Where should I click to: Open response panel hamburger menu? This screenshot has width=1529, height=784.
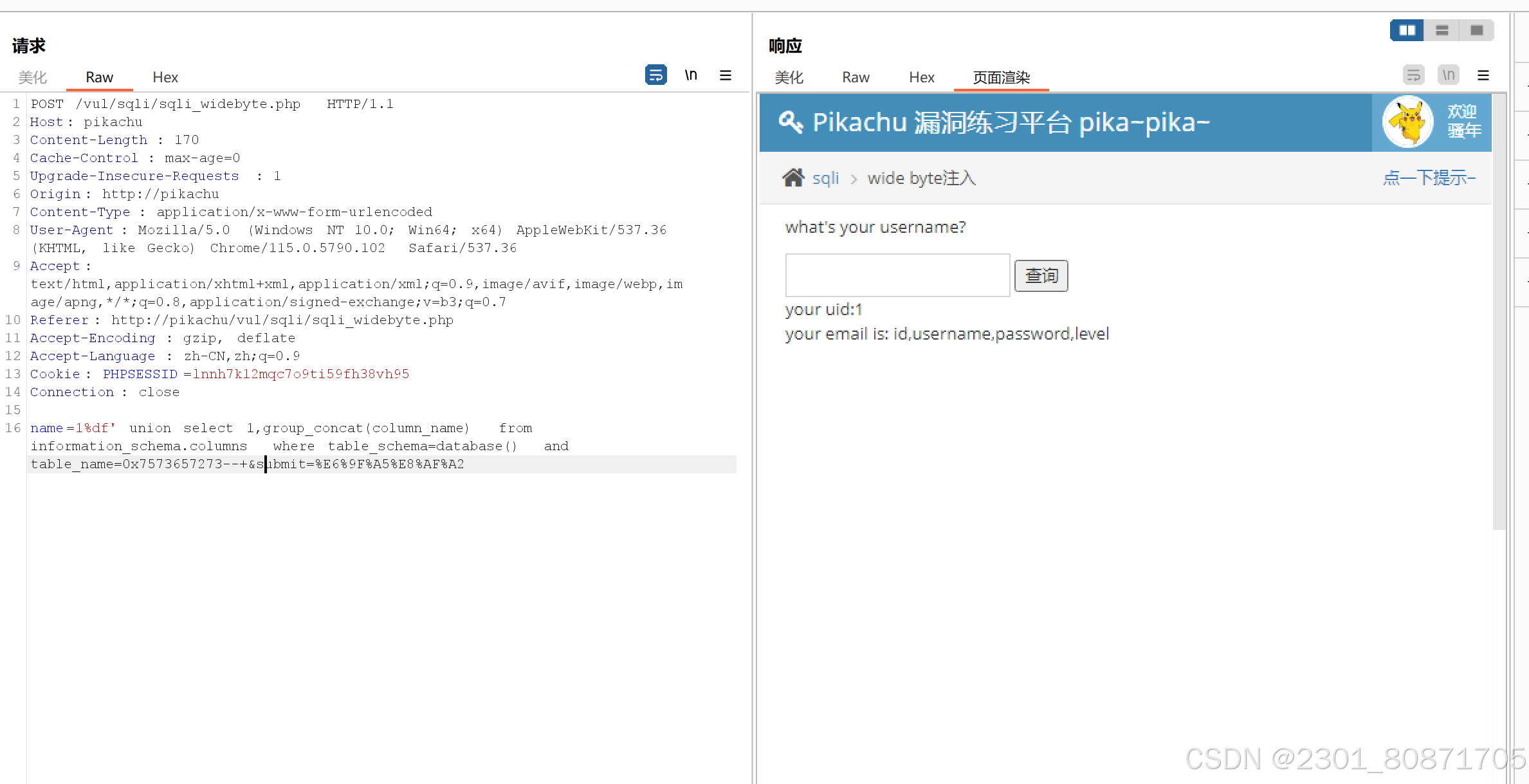1483,75
